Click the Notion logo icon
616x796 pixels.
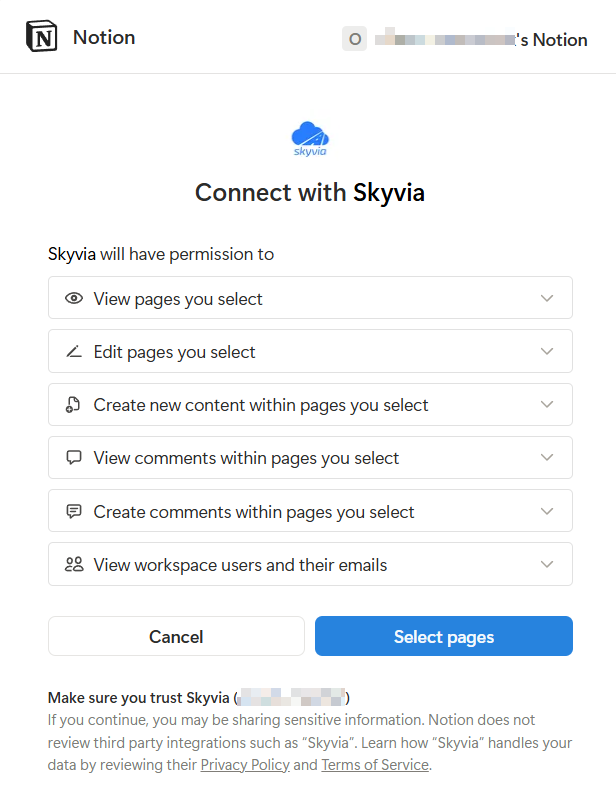click(42, 38)
